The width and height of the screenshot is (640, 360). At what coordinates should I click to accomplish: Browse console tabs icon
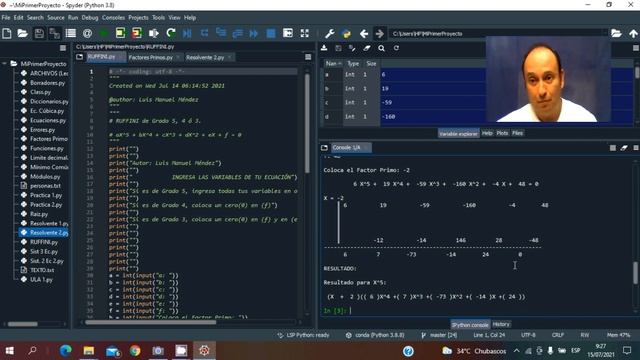[324, 147]
